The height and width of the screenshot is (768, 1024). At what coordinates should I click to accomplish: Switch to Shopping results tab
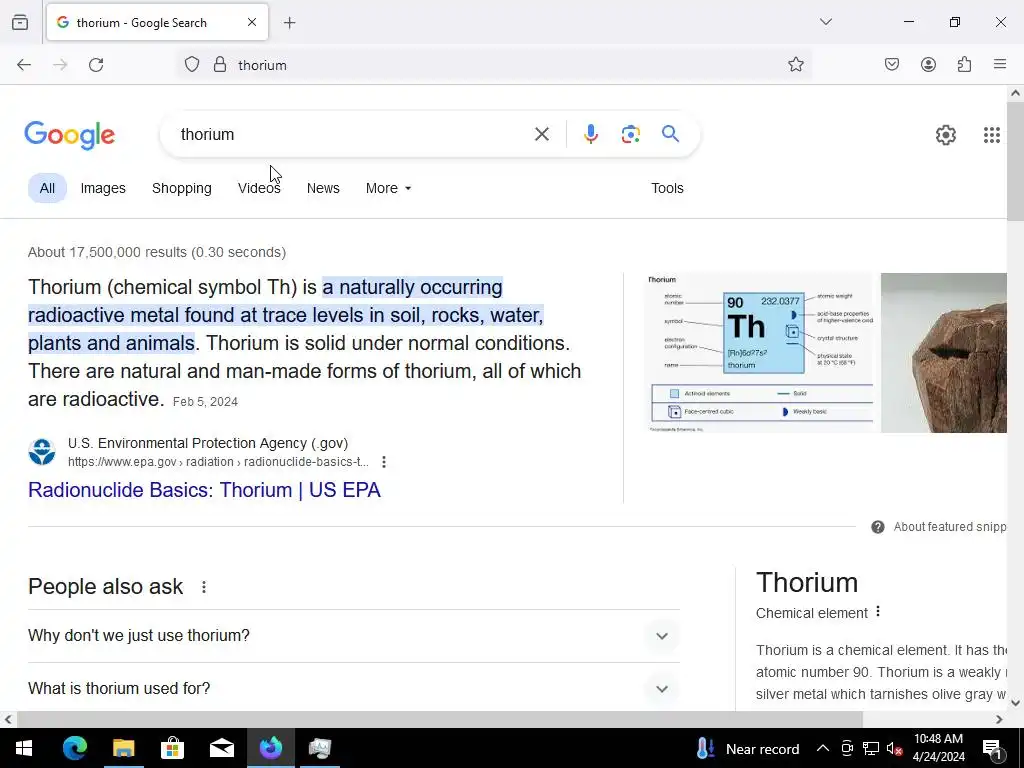[182, 188]
